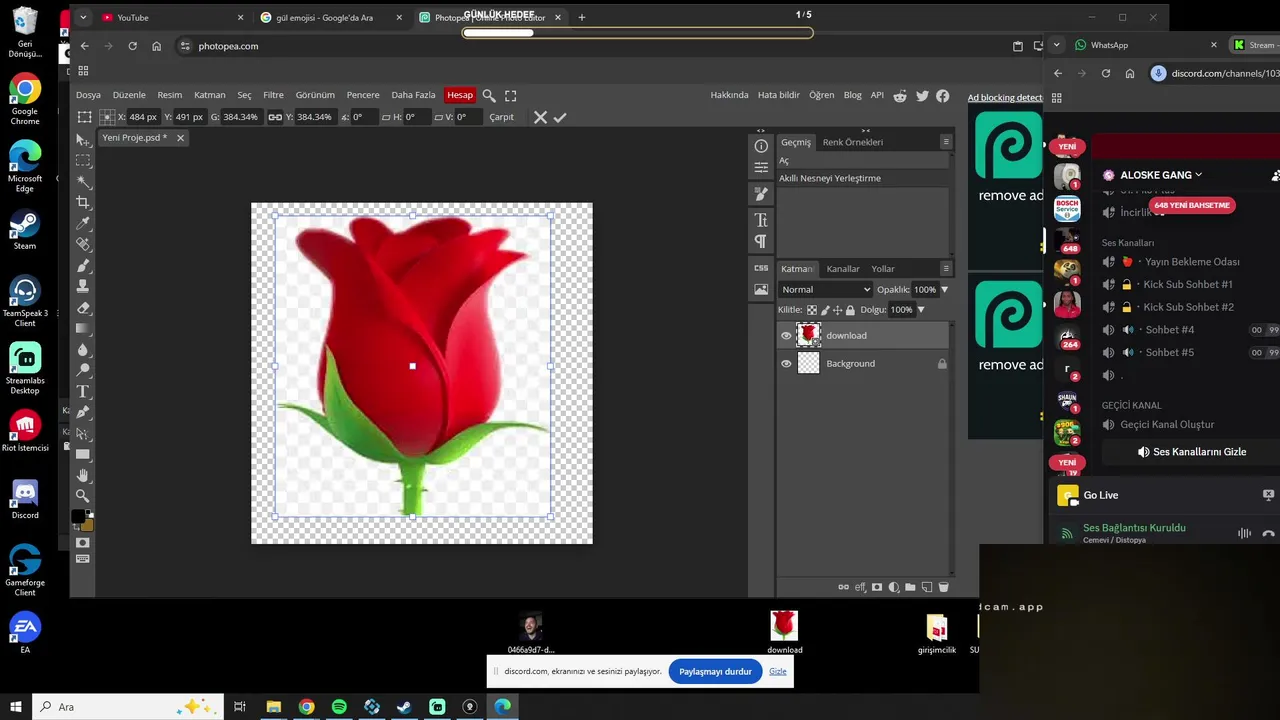The image size is (1280, 720).
Task: Click Ses Kanallarını Gizle button in Discord
Action: (x=1191, y=452)
